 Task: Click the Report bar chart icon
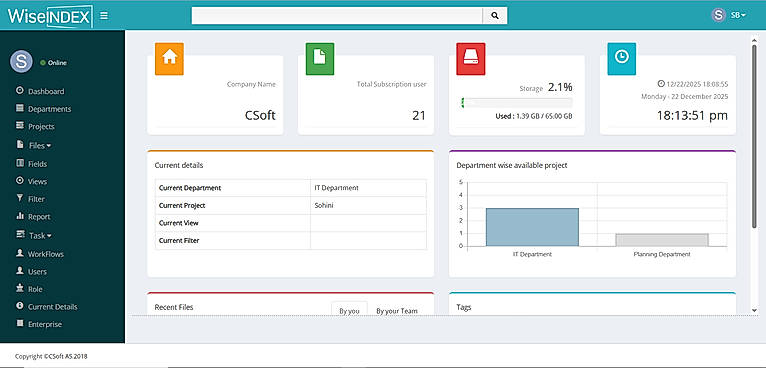[20, 216]
